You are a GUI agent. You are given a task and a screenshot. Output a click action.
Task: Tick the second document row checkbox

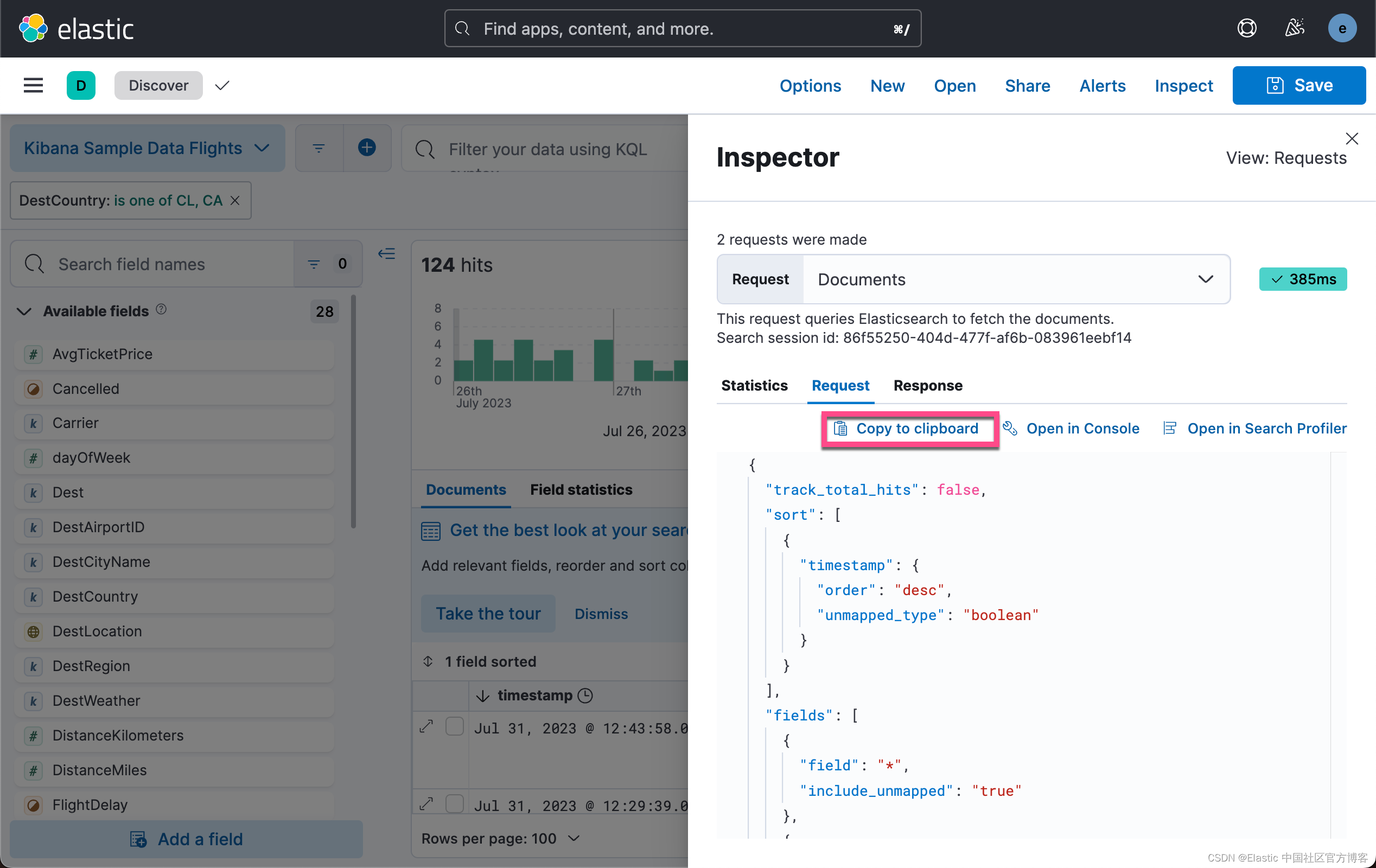(454, 804)
